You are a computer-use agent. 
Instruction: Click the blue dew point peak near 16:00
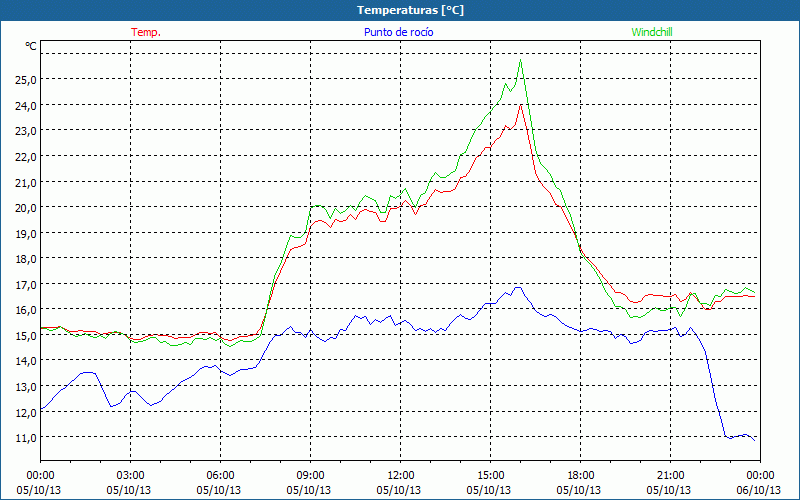[x=518, y=287]
